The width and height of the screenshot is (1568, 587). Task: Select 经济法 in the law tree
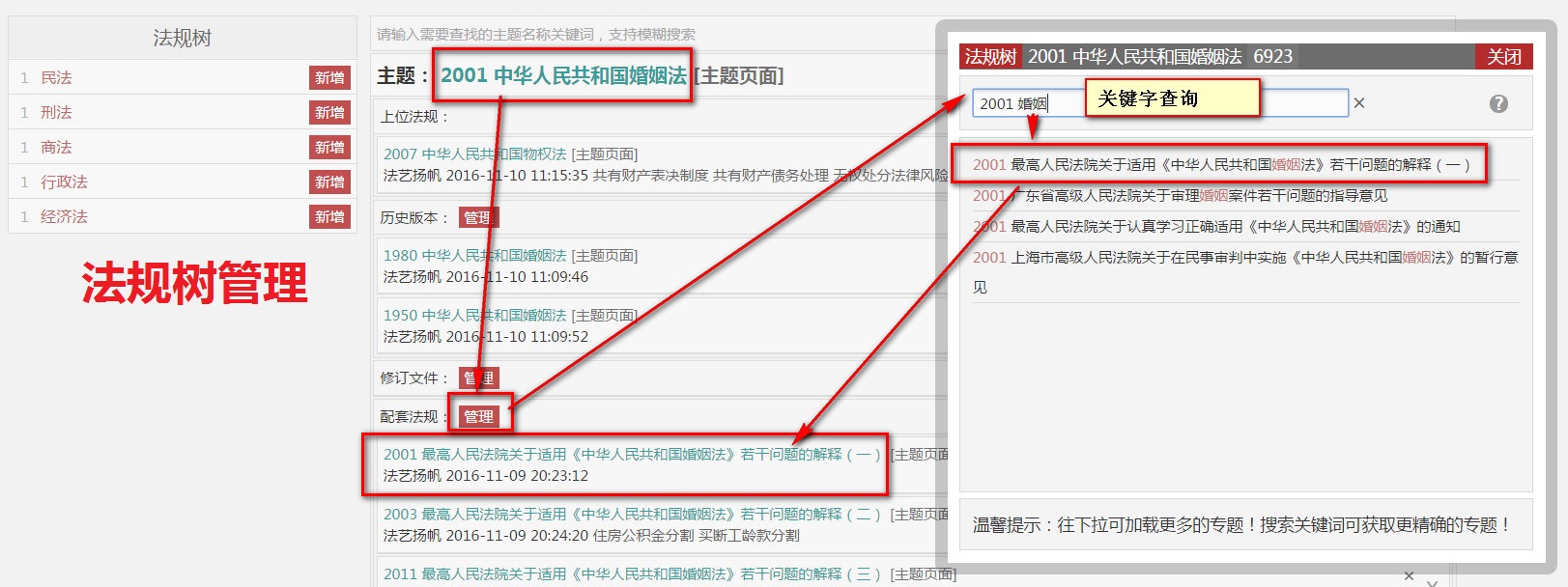tap(64, 217)
